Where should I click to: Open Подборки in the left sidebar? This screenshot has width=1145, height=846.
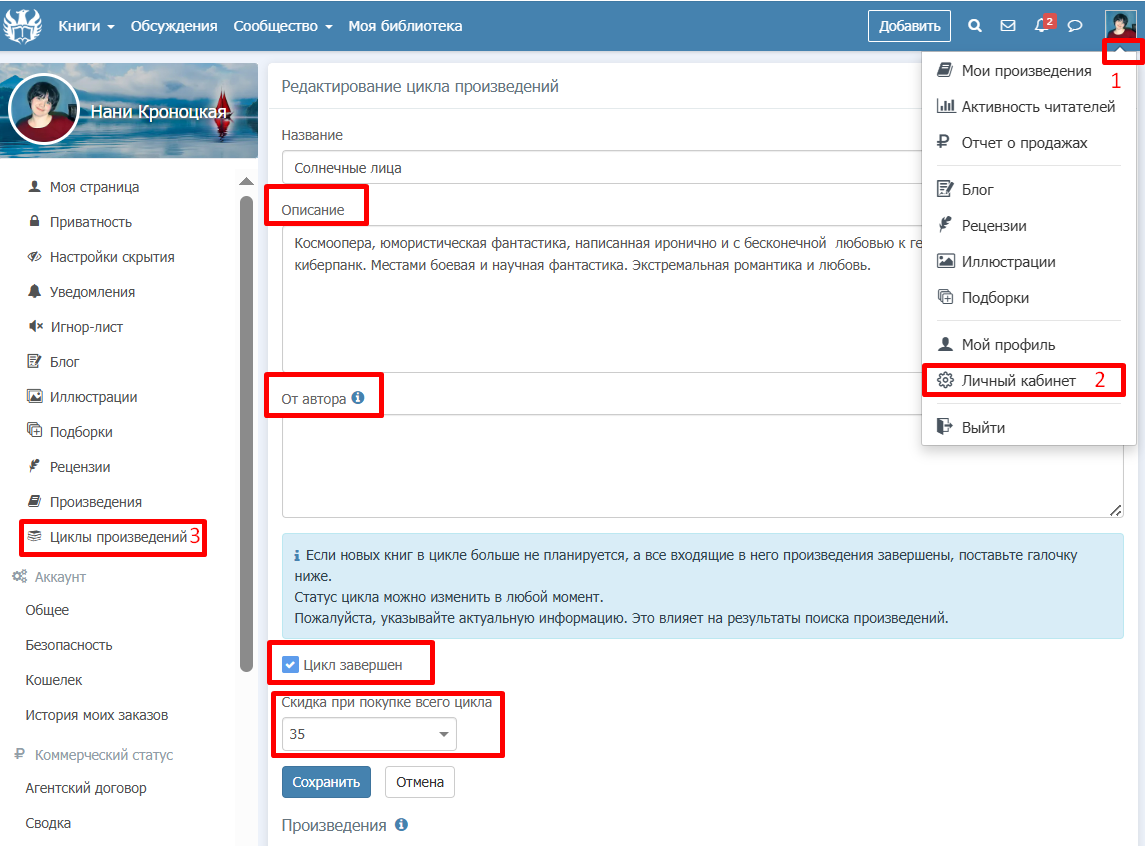tap(81, 431)
